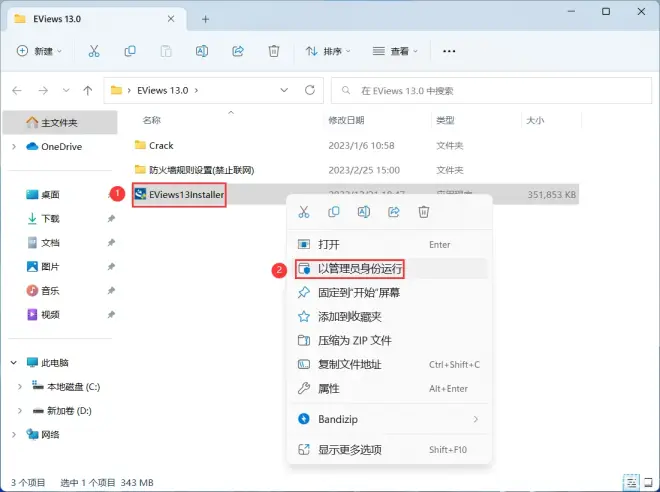Sort by the 类型 column header
Image resolution: width=660 pixels, height=492 pixels.
445,120
